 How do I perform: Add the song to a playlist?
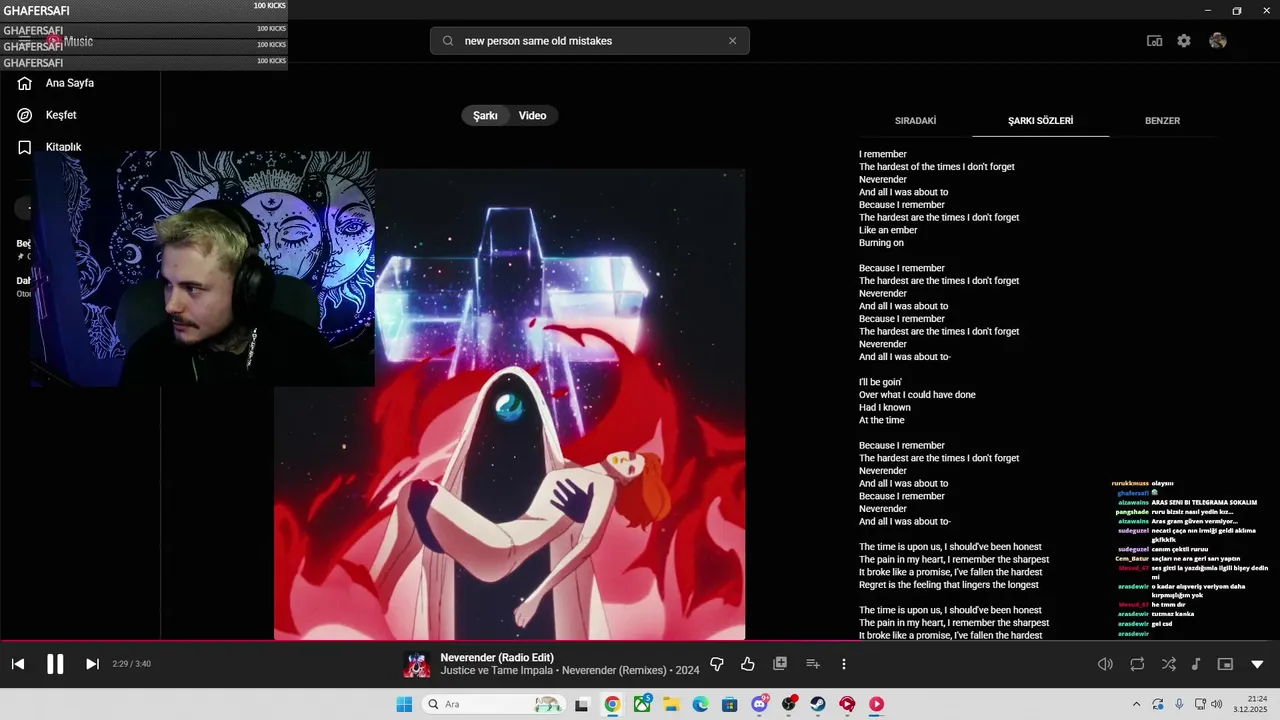[x=813, y=664]
